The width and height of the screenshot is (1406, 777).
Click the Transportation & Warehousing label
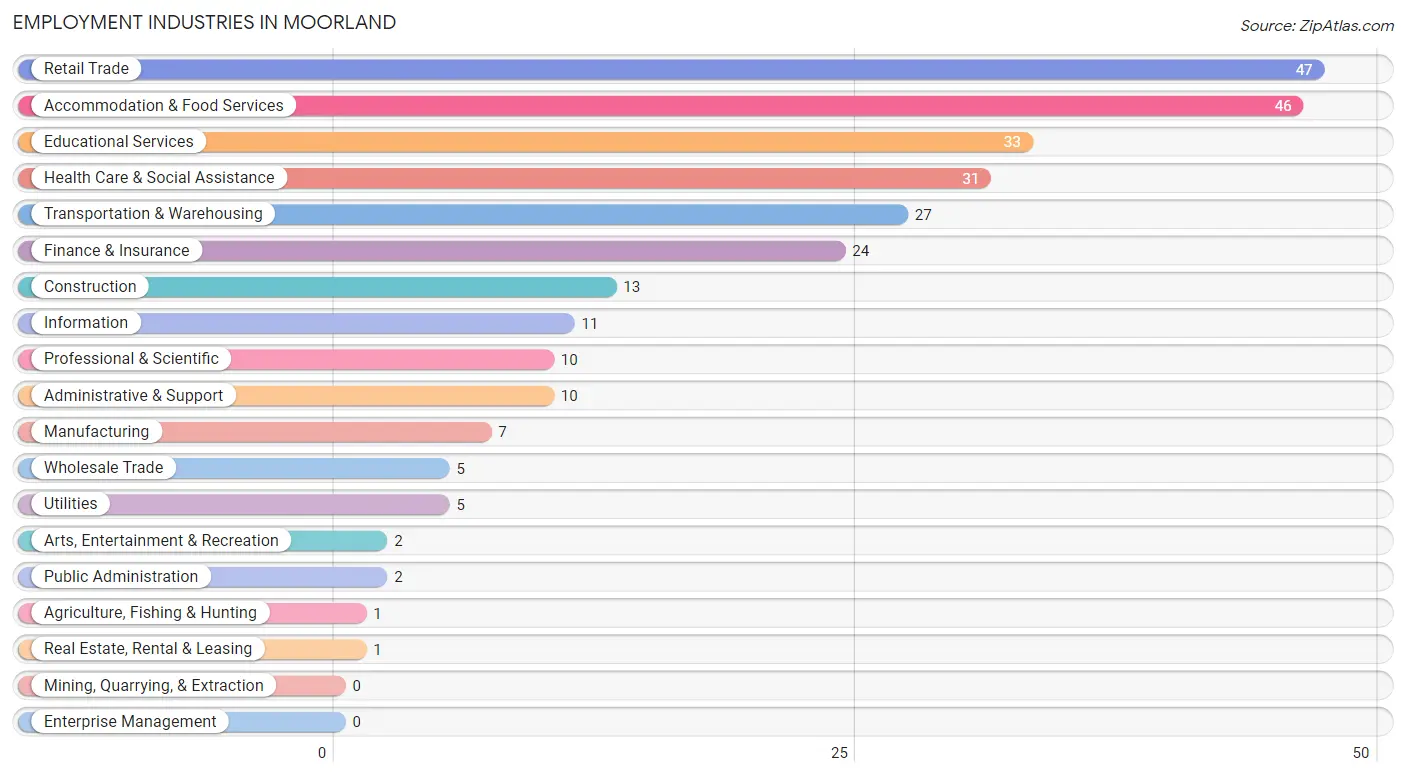pos(153,214)
